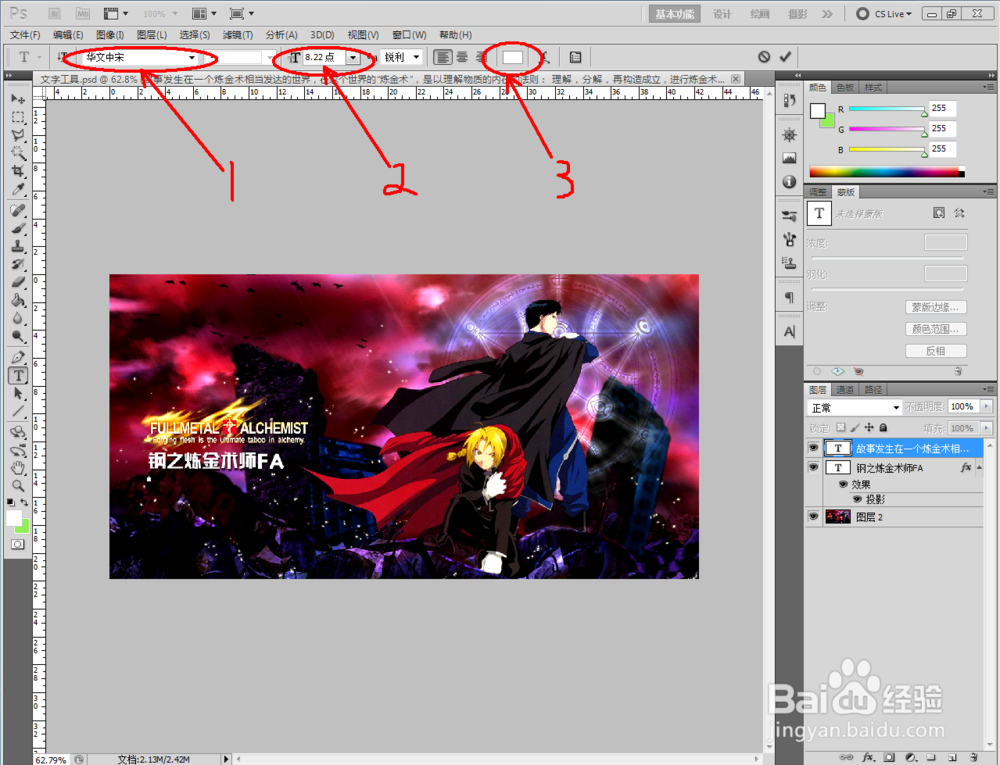Open the Color panel options menu
Image resolution: width=1000 pixels, height=765 pixels.
point(988,87)
